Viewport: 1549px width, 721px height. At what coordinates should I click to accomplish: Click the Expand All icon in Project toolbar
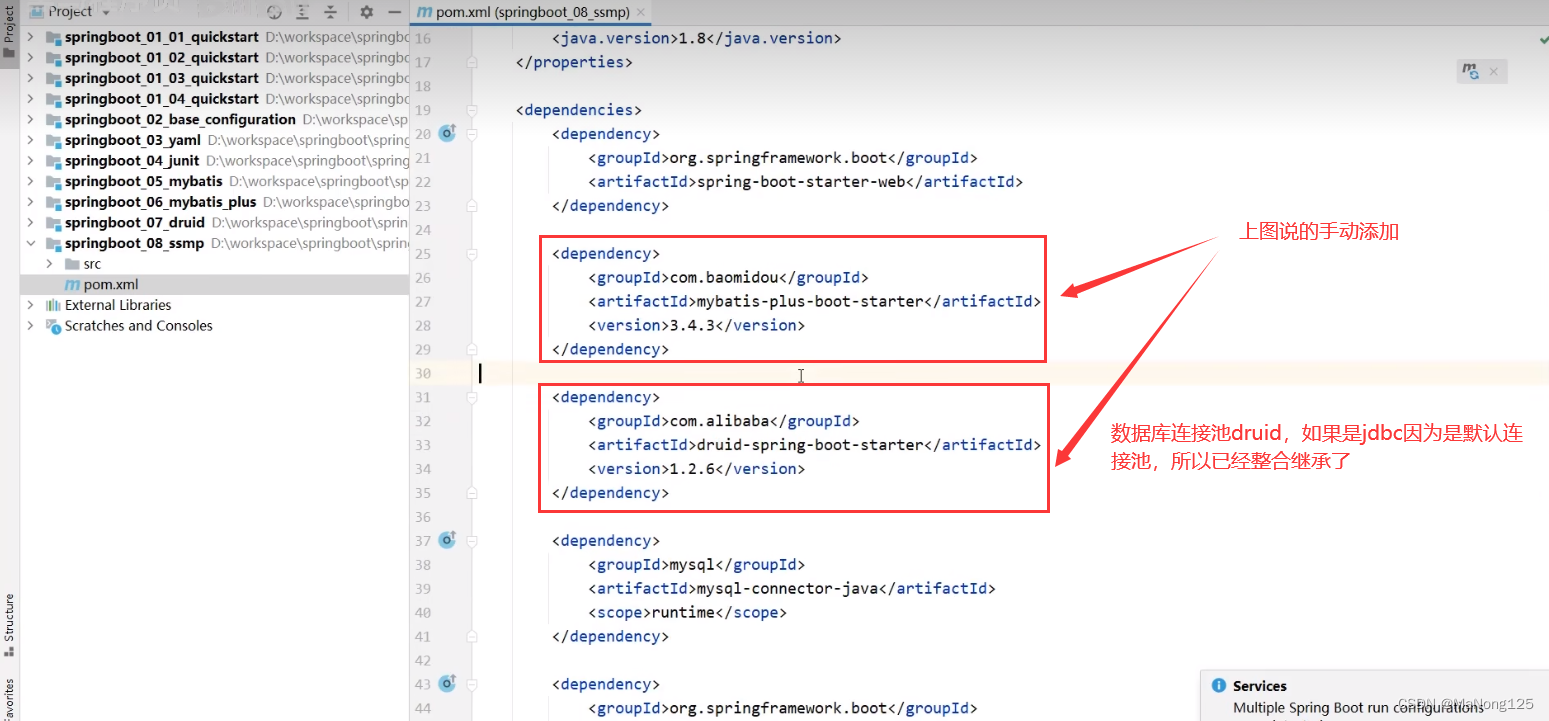tap(303, 12)
